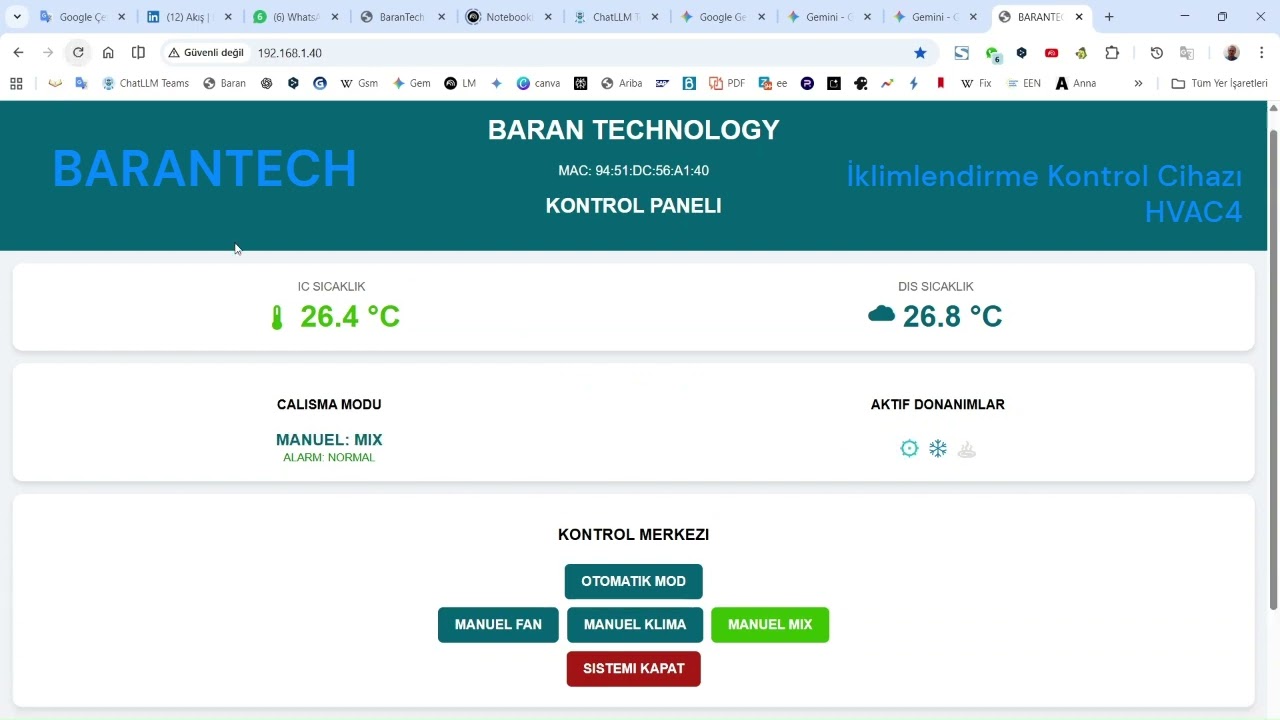Select MANUEL KLIMA mode
1280x720 pixels.
[x=635, y=625]
